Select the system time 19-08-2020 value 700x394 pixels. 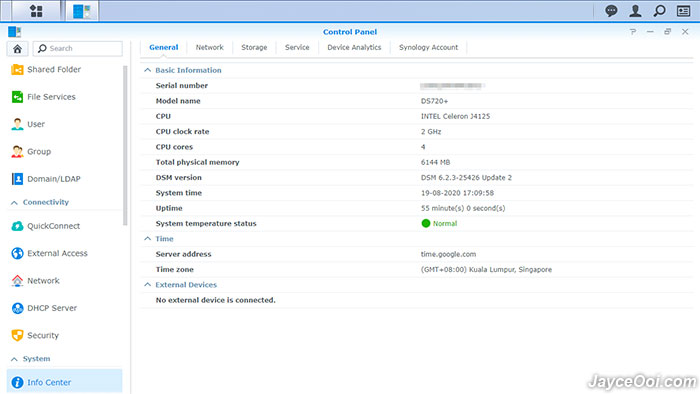click(x=457, y=193)
